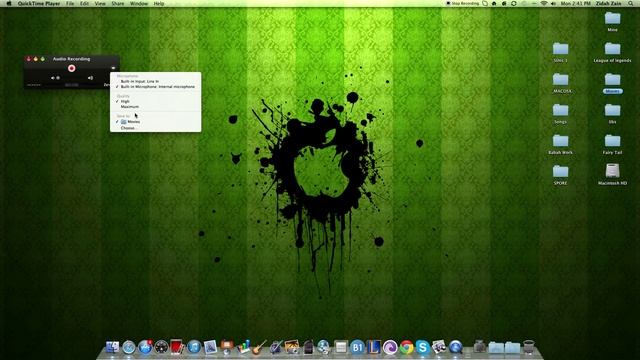Open the View menu
Viewport: 640px width, 360px height.
point(100,3)
